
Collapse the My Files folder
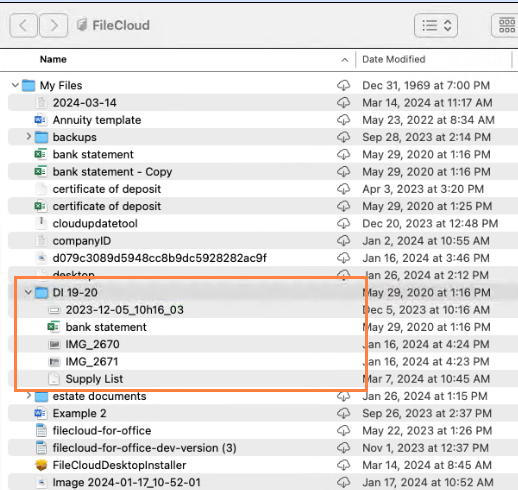click(15, 85)
